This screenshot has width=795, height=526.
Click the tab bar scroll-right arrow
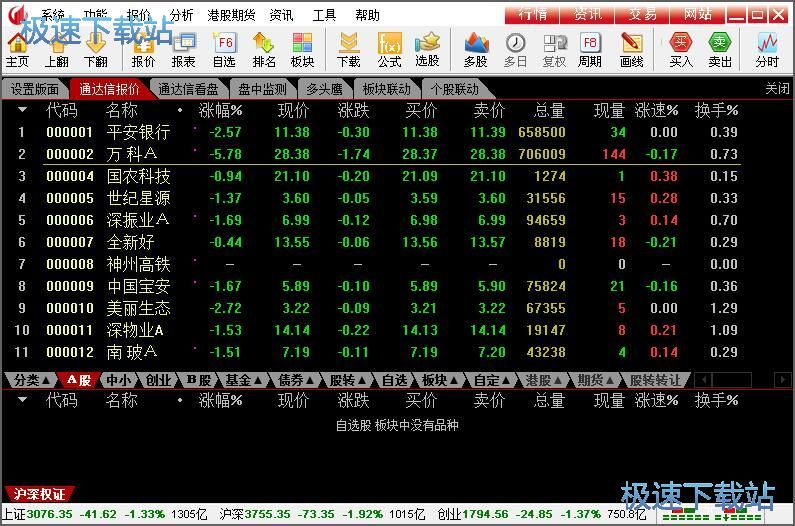pyautogui.click(x=782, y=379)
